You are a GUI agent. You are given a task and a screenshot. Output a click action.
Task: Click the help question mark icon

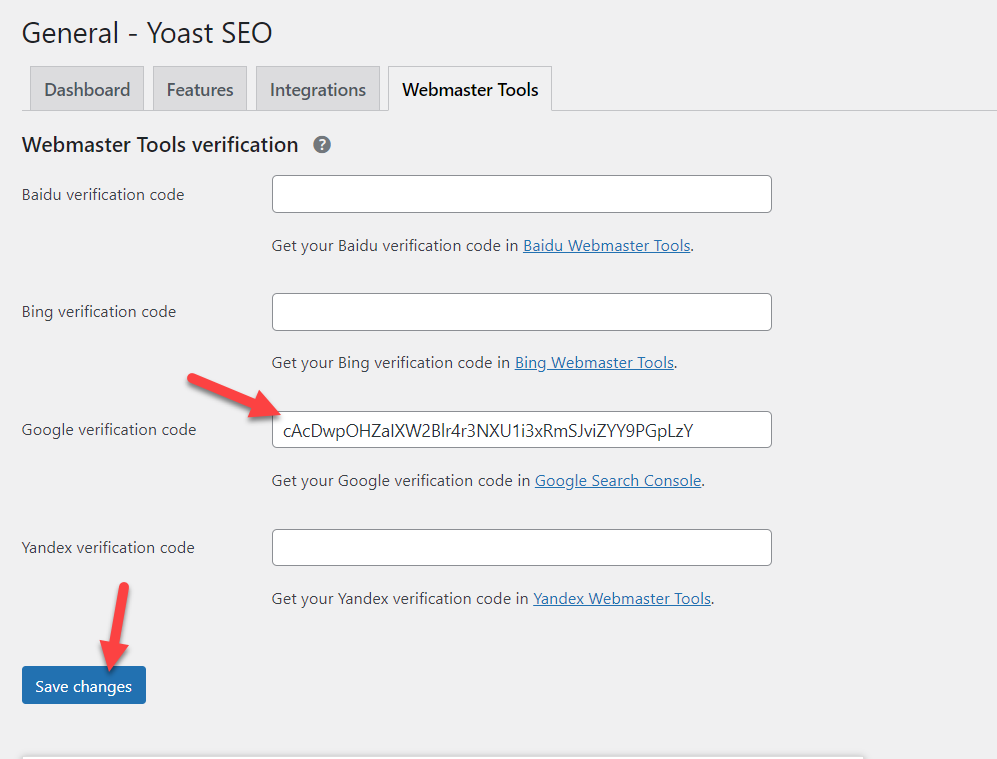322,145
